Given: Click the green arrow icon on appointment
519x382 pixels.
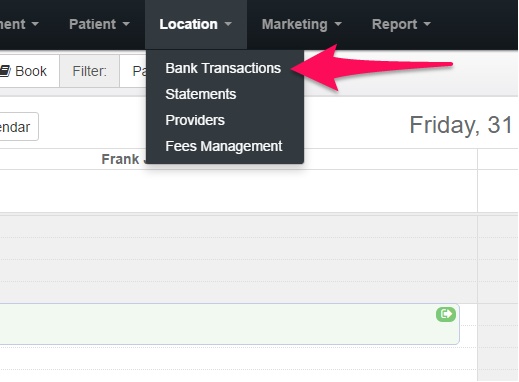Looking at the screenshot, I should pyautogui.click(x=446, y=314).
